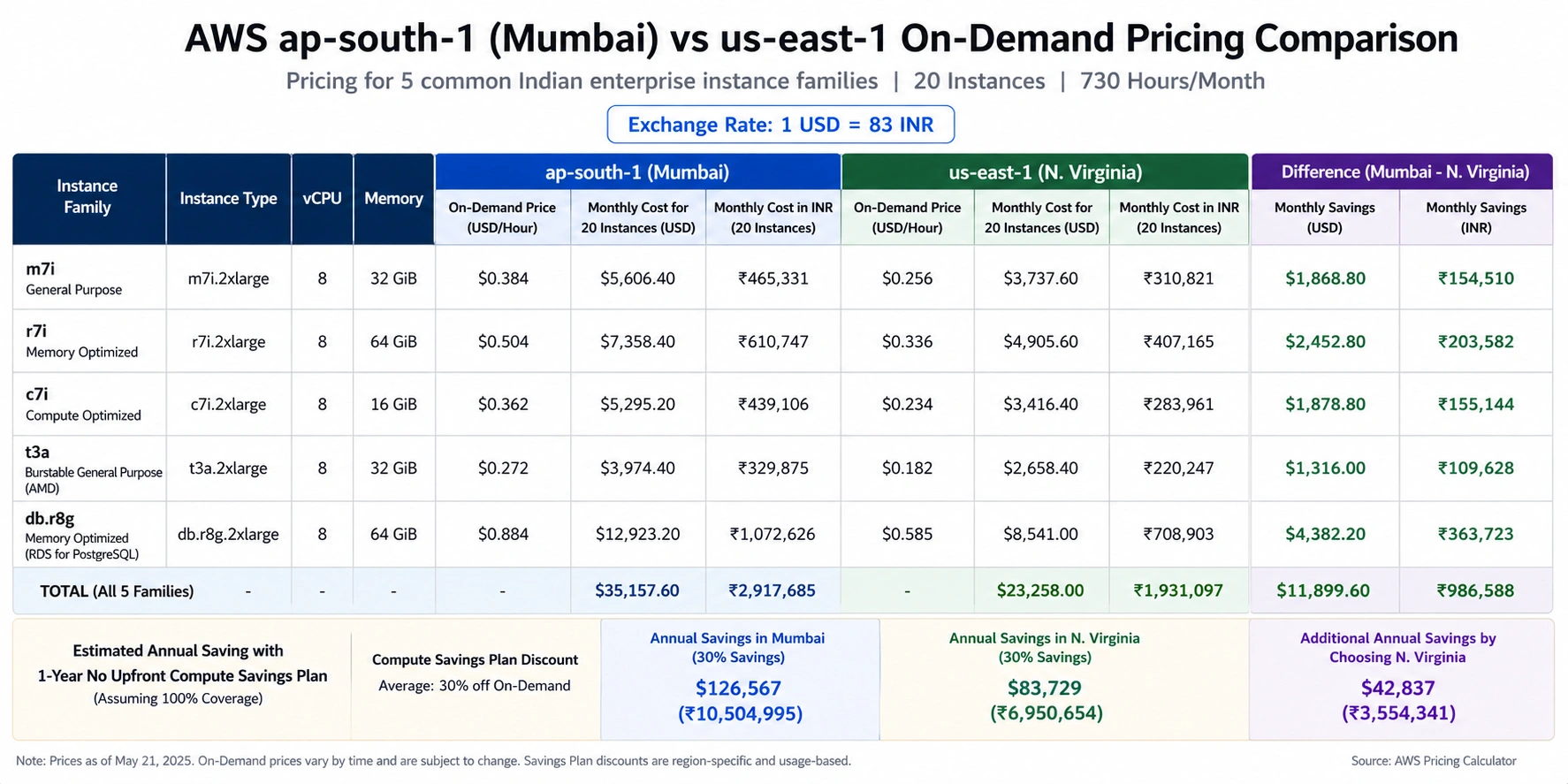Image resolution: width=1568 pixels, height=784 pixels.
Task: Select the $12,923.20 monthly cost cell
Action: click(x=637, y=534)
